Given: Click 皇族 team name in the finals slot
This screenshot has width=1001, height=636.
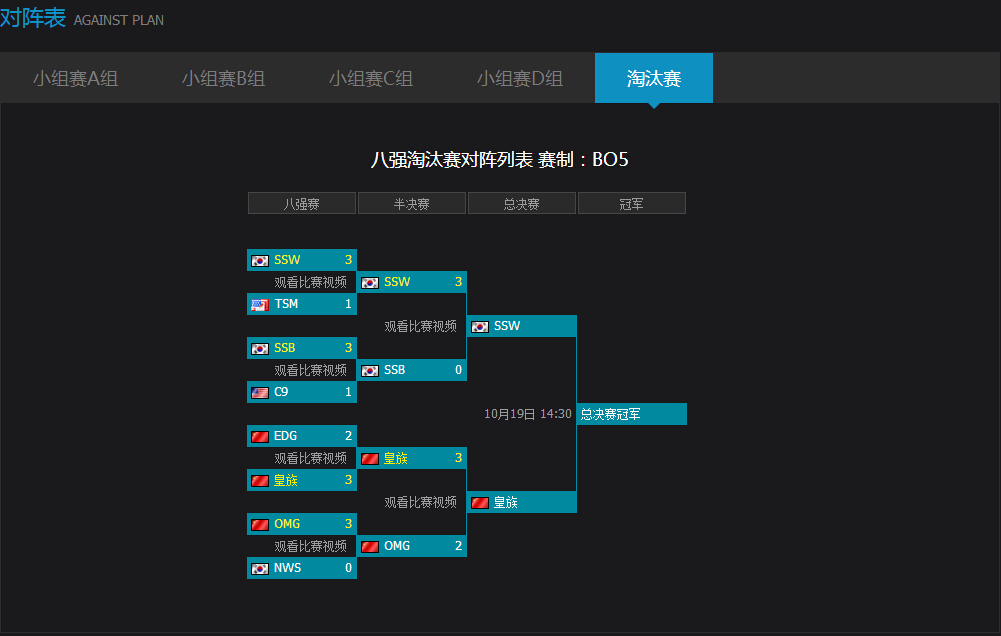Looking at the screenshot, I should click(506, 503).
